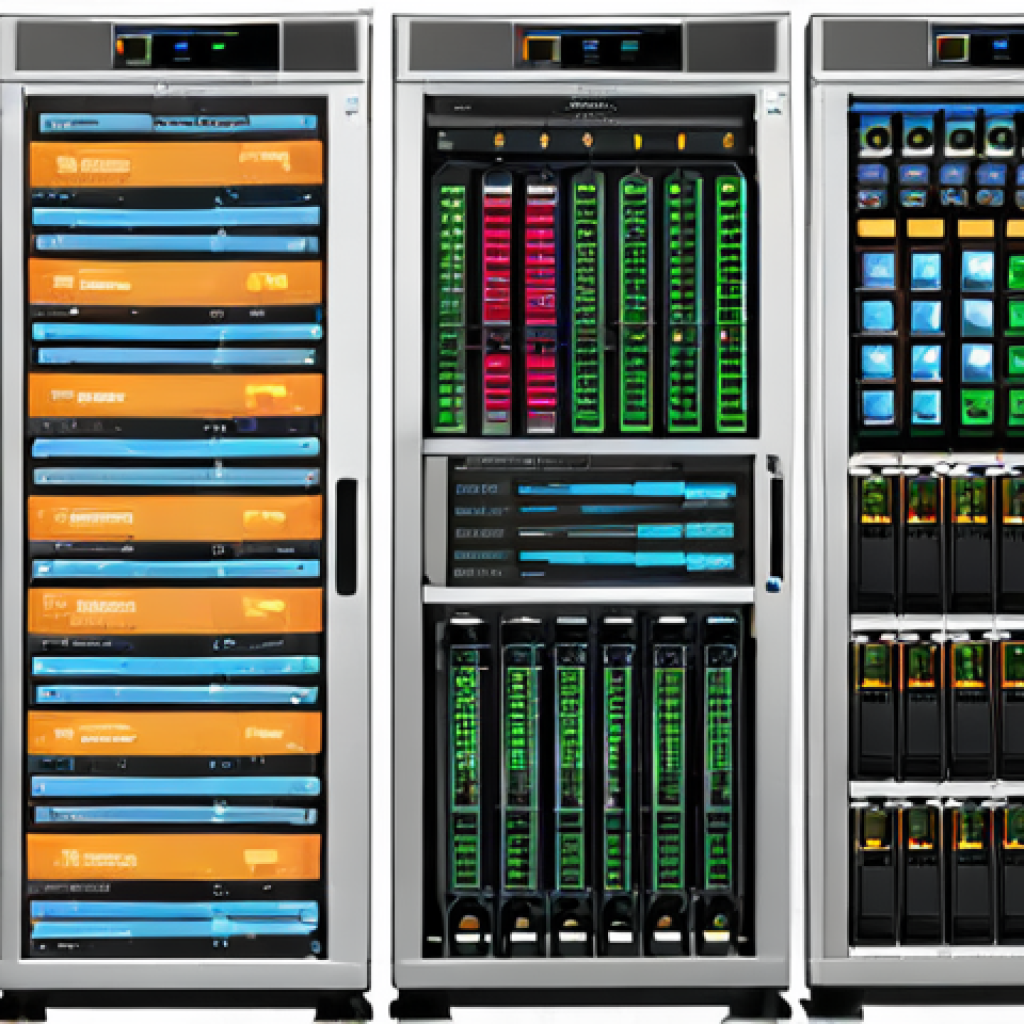Select the top-left blue tile in the right rack's grid
The height and width of the screenshot is (1024, 1024).
878,270
